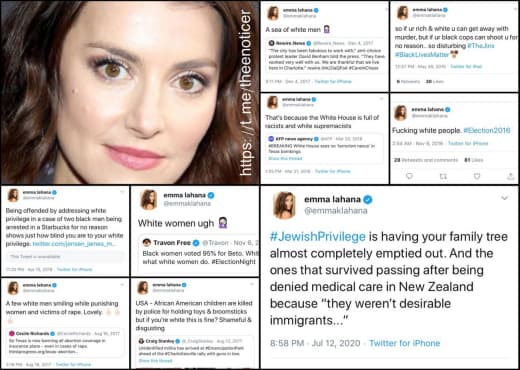The image size is (520, 370).
Task: Click the retweet icon under the Election2016 tweet
Action: (x=443, y=176)
